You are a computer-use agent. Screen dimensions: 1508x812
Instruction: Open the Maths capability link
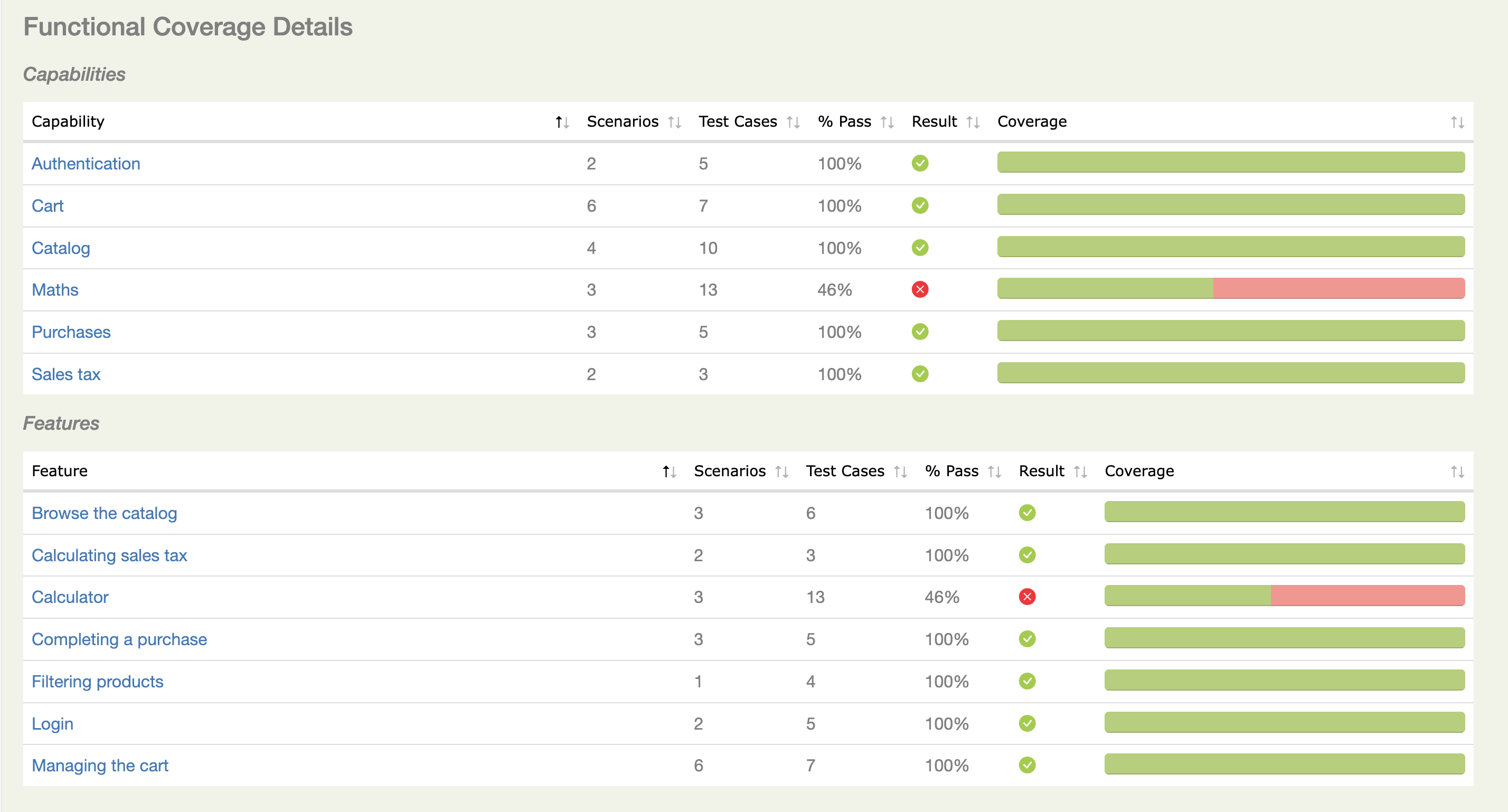pyautogui.click(x=55, y=290)
